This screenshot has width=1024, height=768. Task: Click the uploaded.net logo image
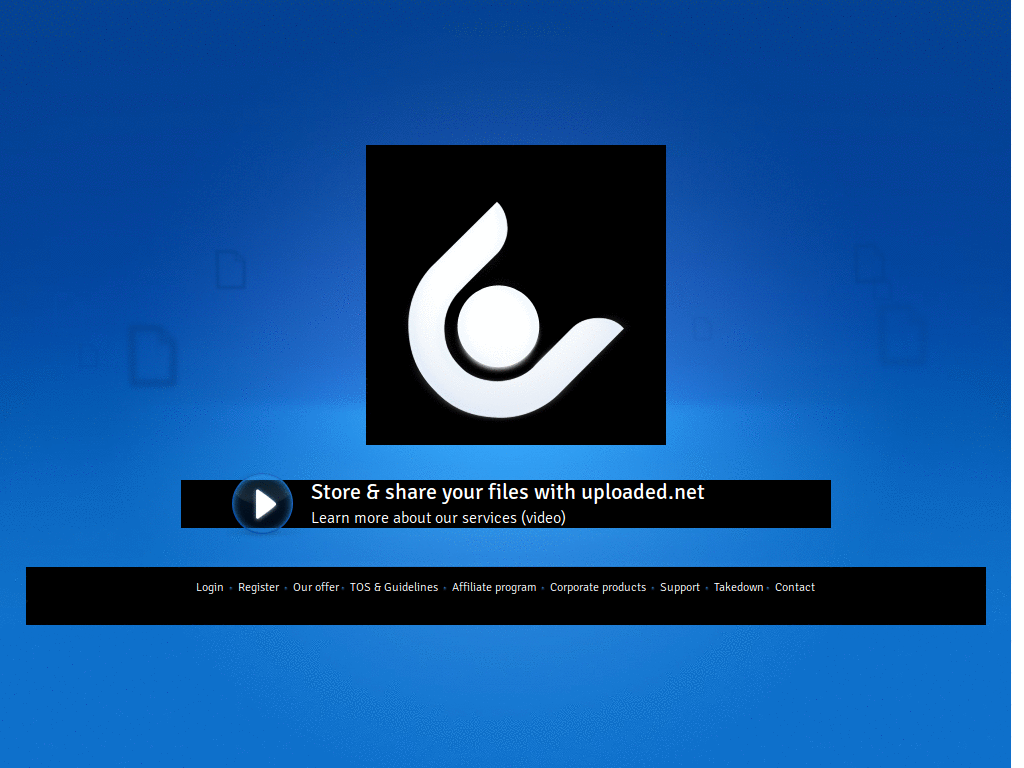tap(516, 295)
